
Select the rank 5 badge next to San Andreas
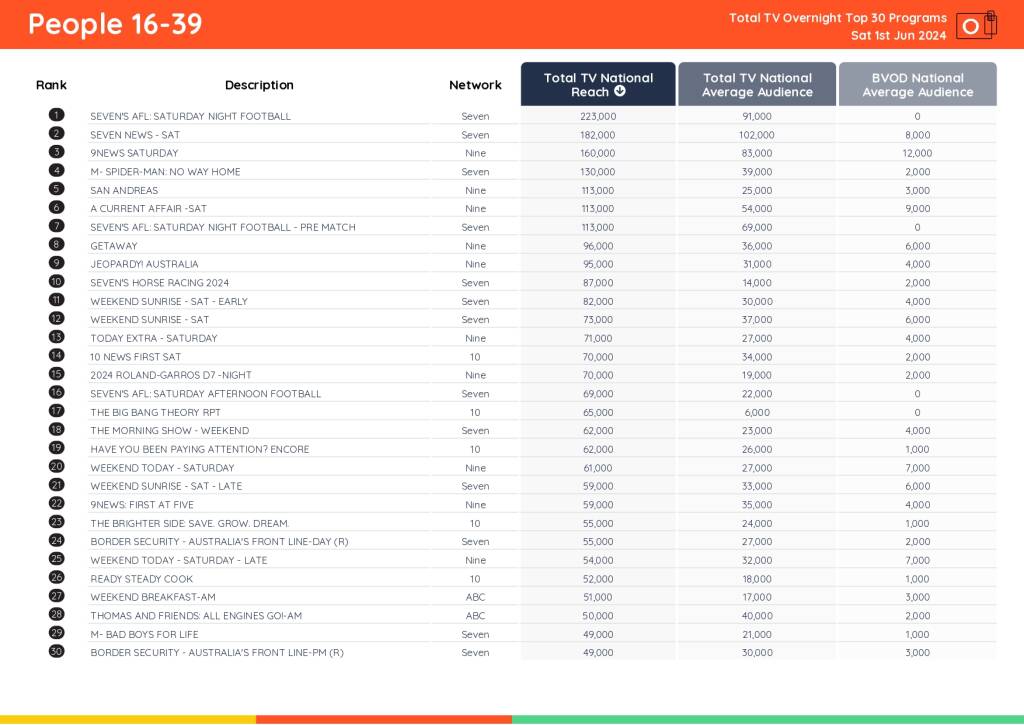pos(57,190)
